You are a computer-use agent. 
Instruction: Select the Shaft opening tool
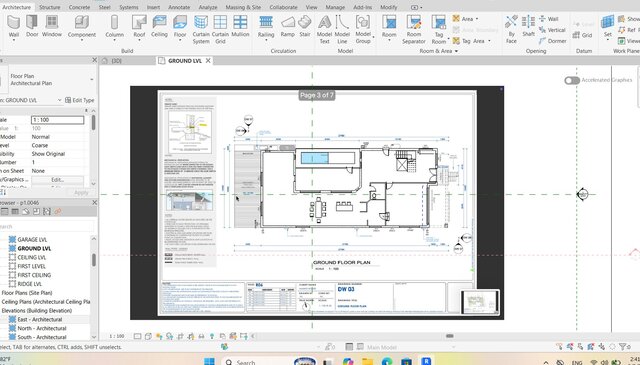point(528,25)
